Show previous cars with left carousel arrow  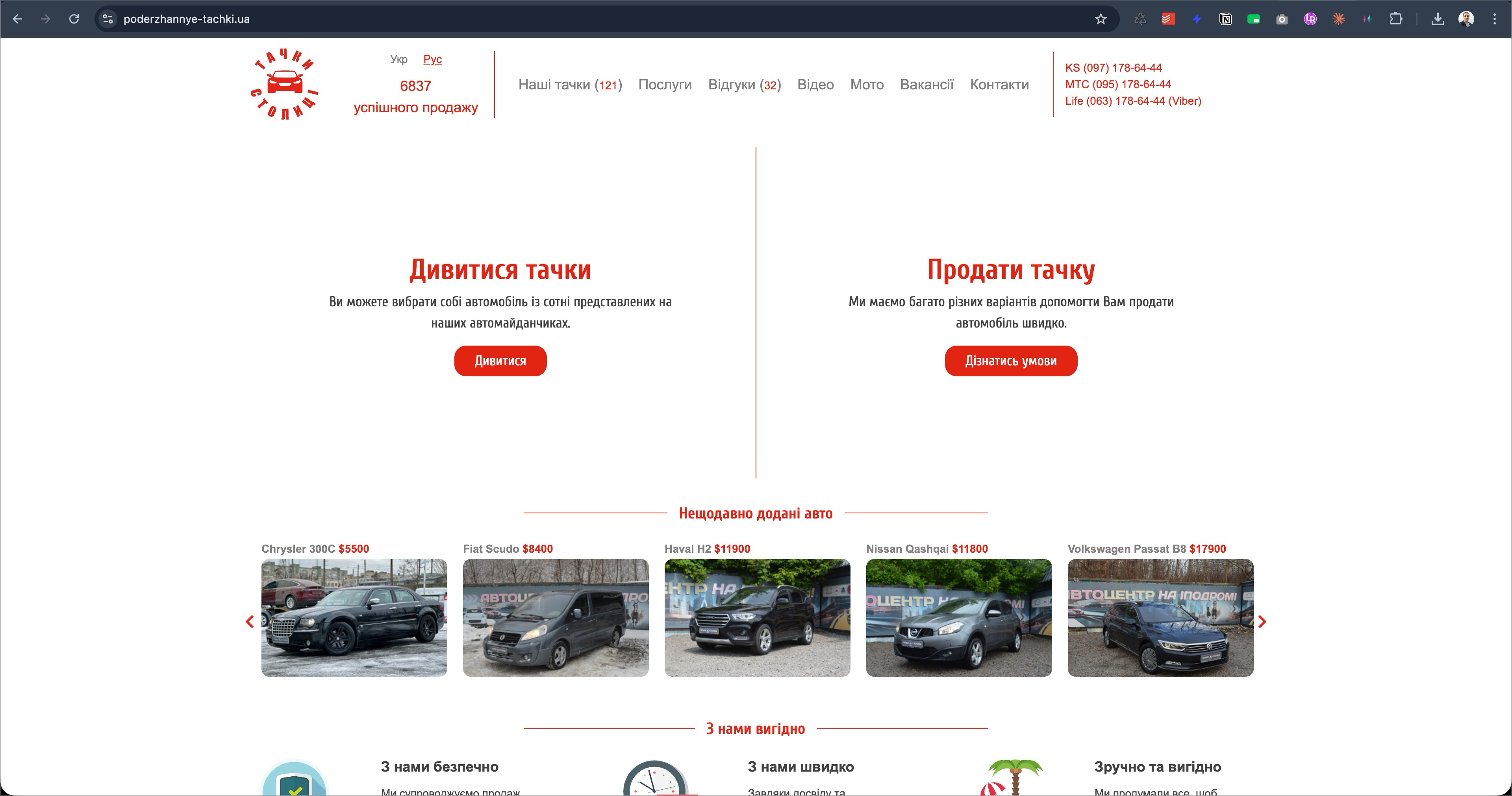pos(250,621)
